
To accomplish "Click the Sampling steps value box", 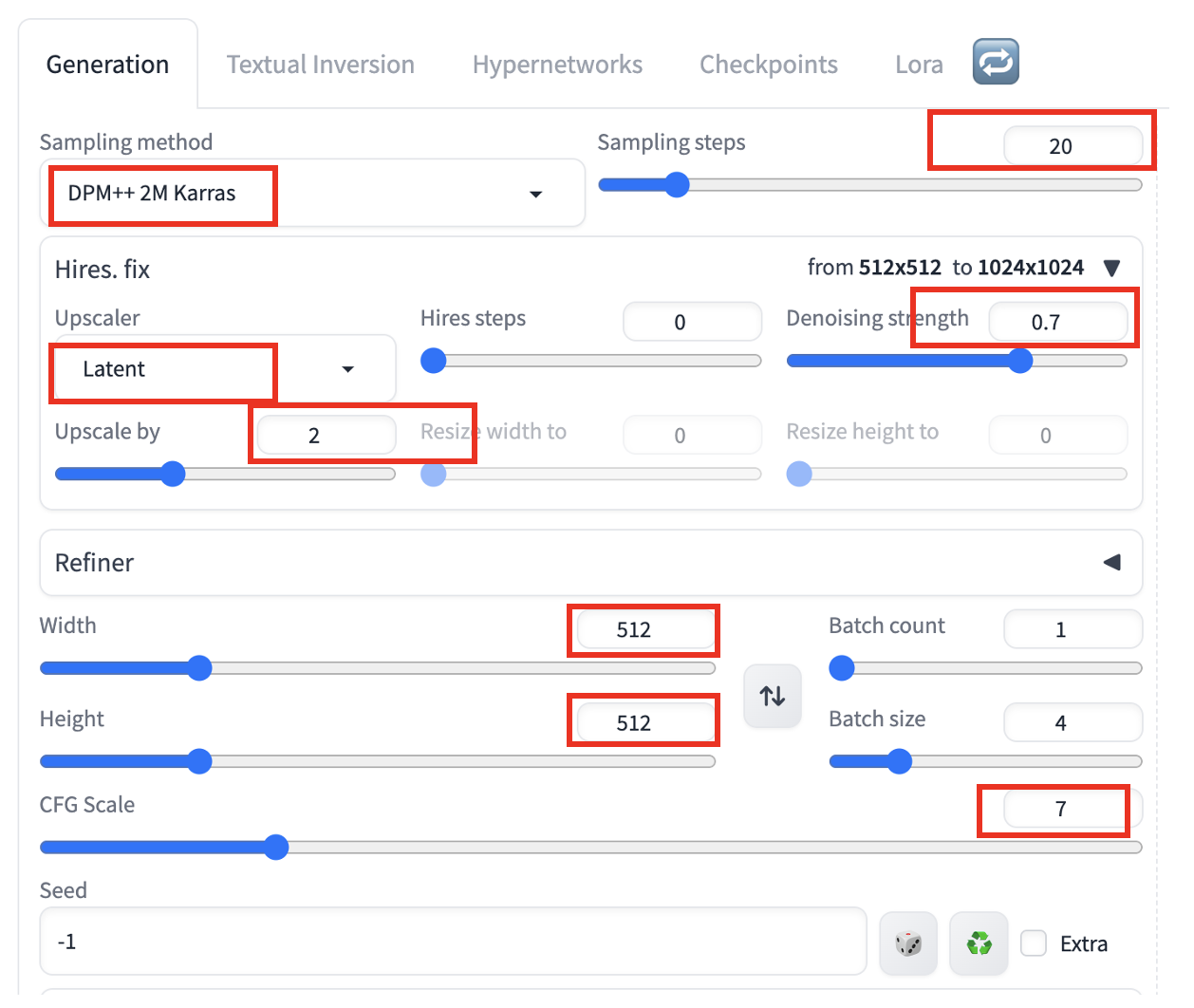I will click(1073, 146).
